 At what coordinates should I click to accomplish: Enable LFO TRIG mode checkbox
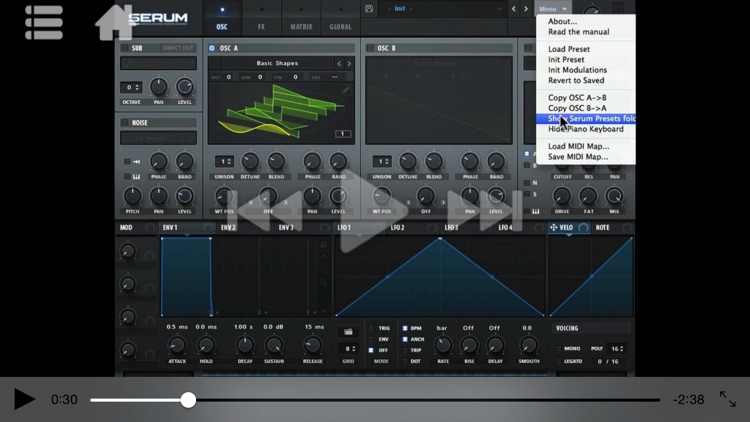371,328
